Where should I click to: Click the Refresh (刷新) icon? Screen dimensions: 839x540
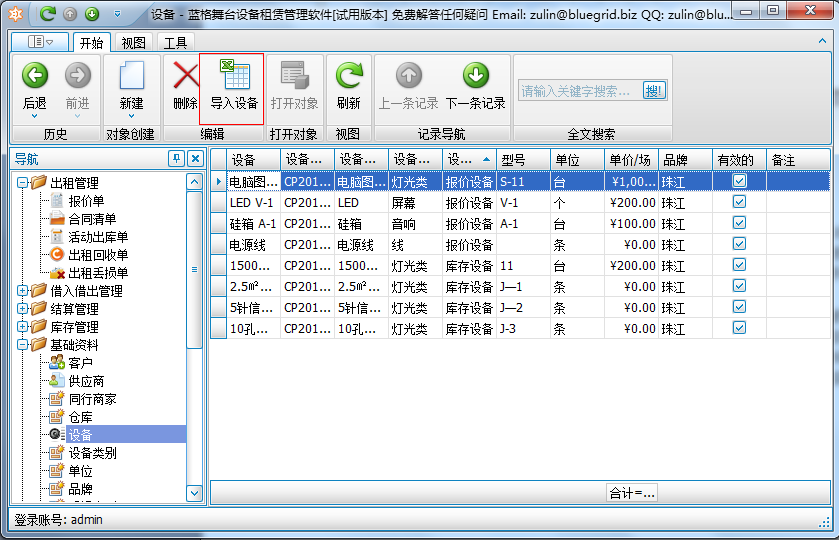[348, 76]
